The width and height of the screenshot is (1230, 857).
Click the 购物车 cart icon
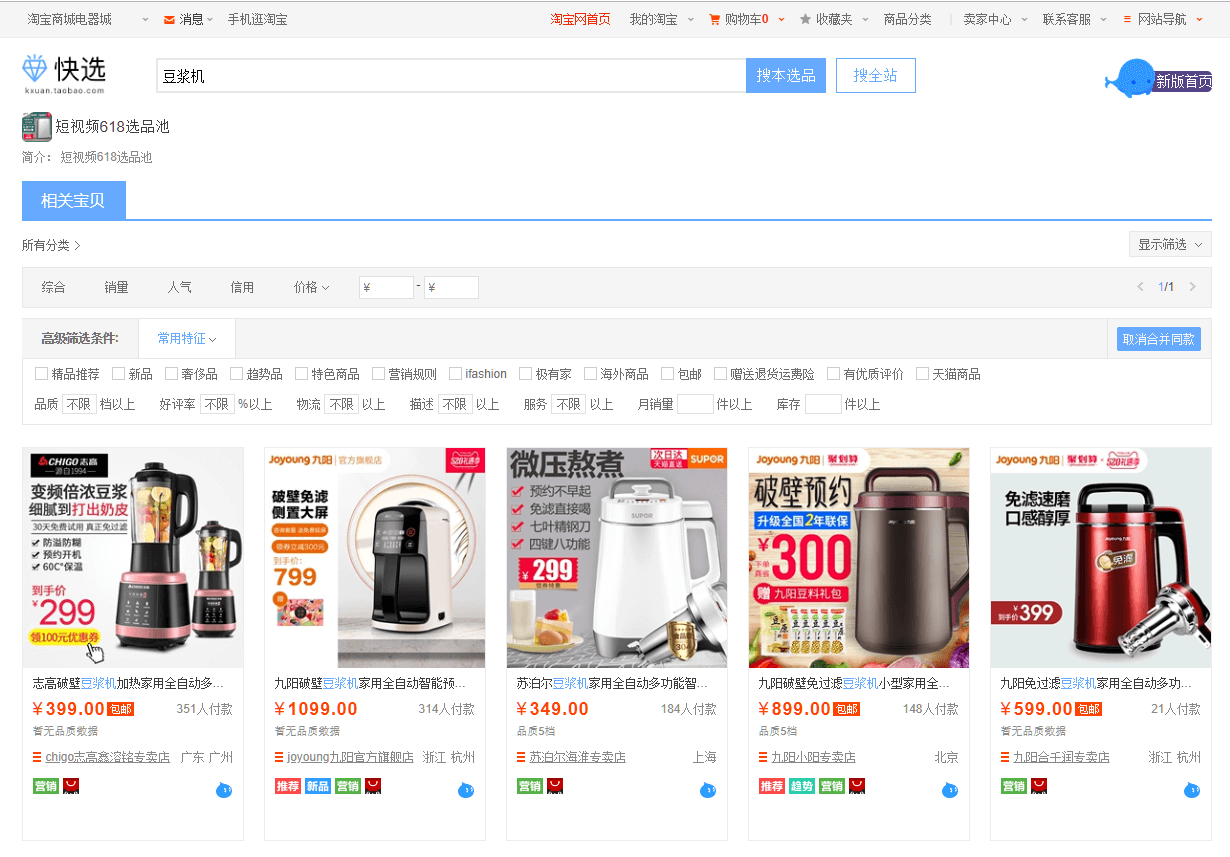(714, 19)
